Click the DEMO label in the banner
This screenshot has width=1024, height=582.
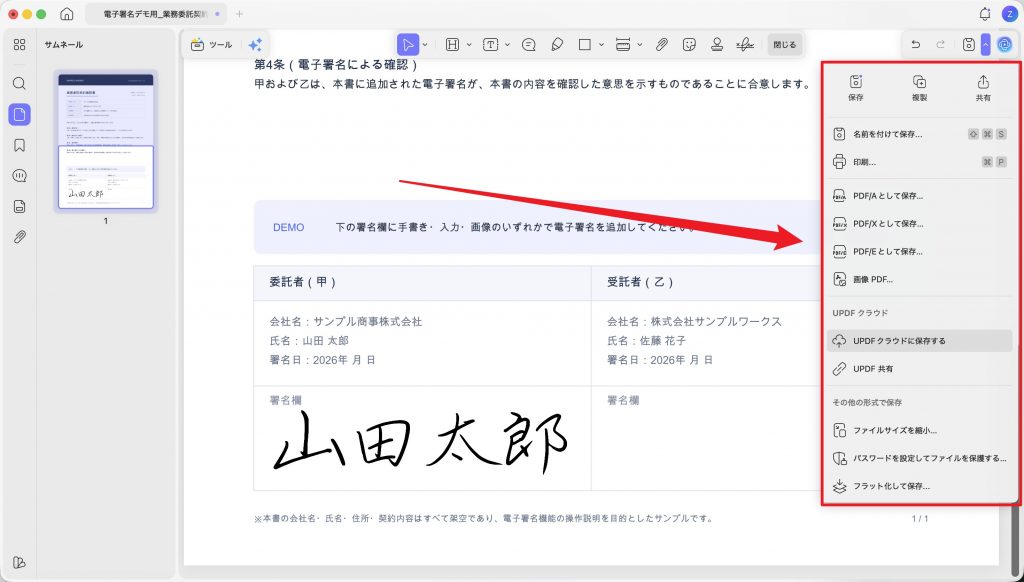(x=289, y=227)
